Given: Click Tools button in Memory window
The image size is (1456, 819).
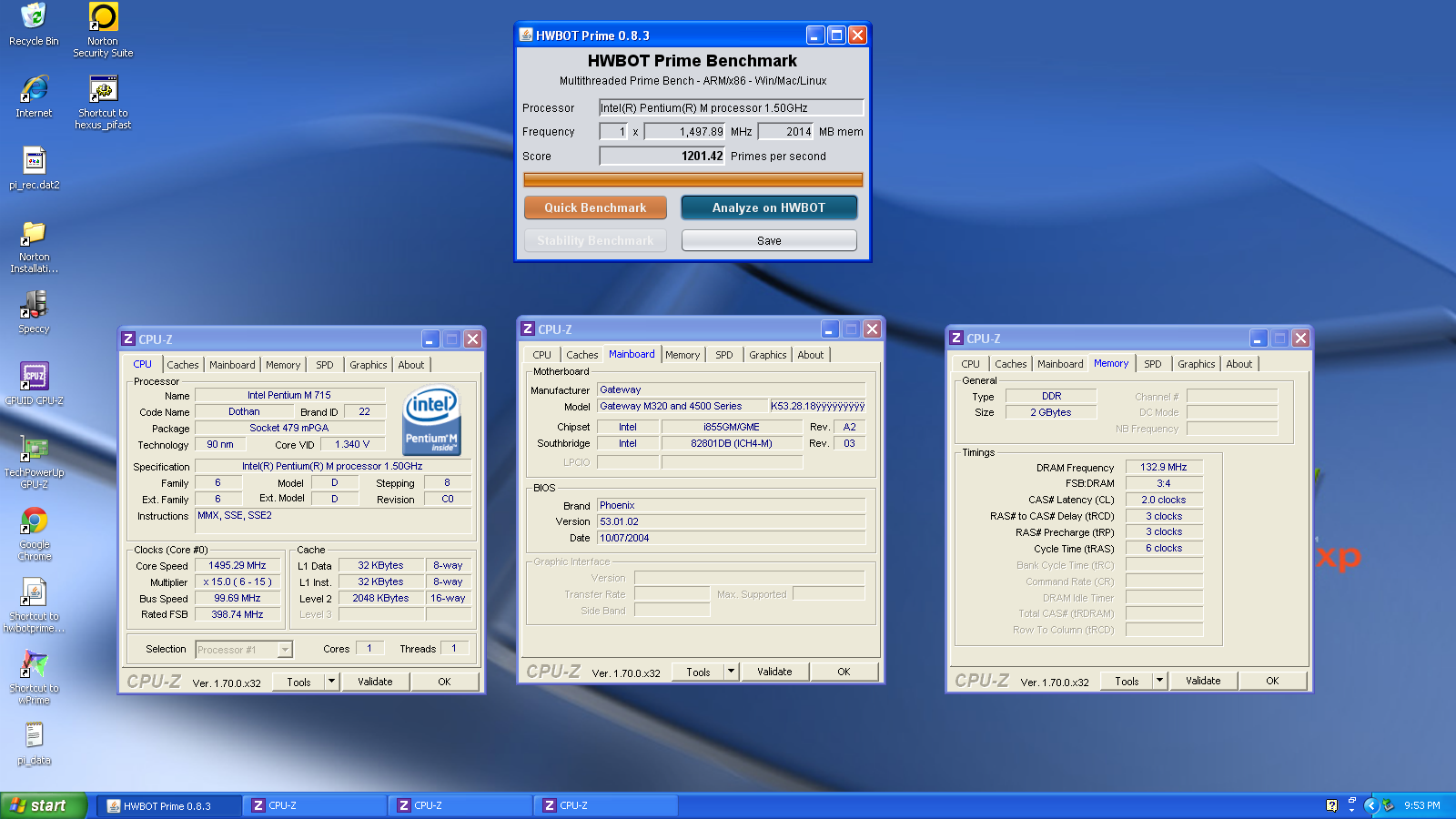Looking at the screenshot, I should pos(1127,681).
